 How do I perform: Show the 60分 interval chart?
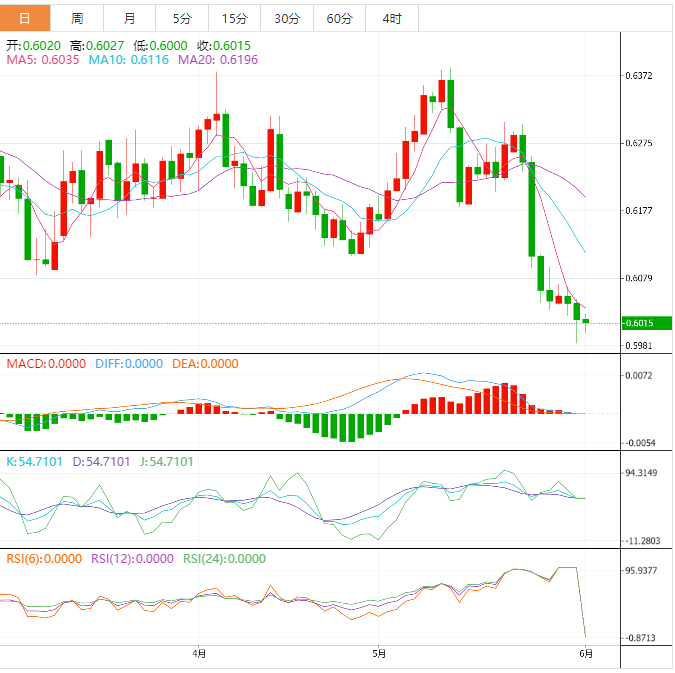(339, 18)
